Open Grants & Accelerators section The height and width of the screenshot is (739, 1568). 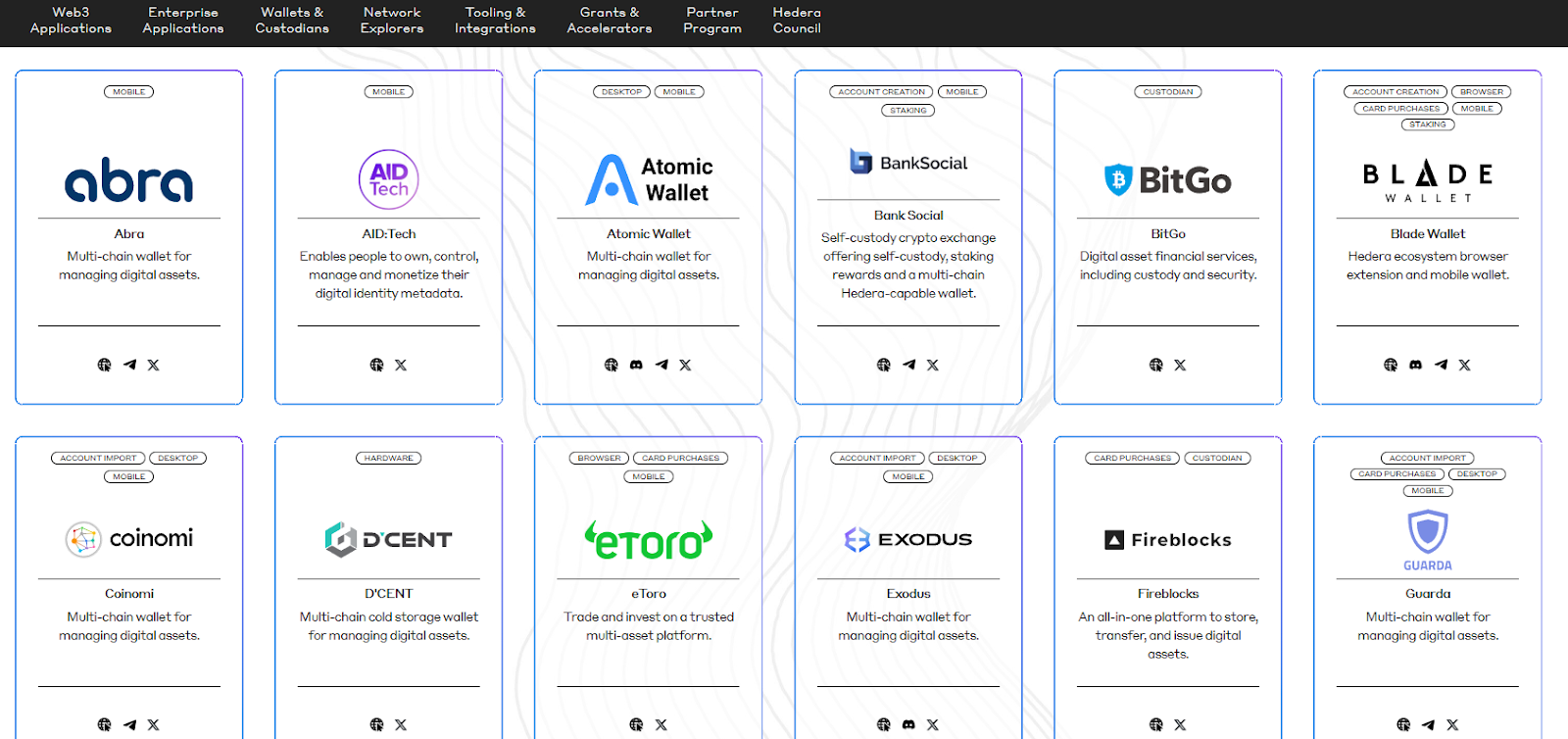pyautogui.click(x=610, y=21)
